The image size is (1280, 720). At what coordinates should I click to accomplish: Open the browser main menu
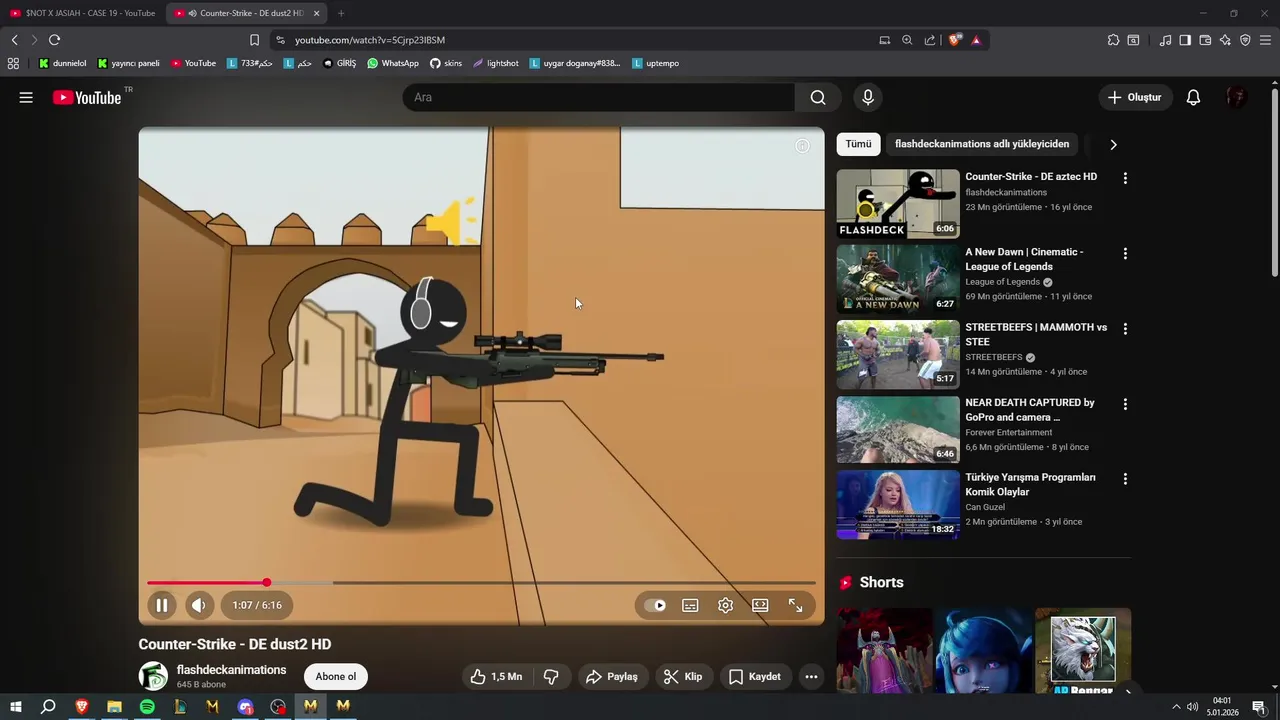click(1265, 40)
